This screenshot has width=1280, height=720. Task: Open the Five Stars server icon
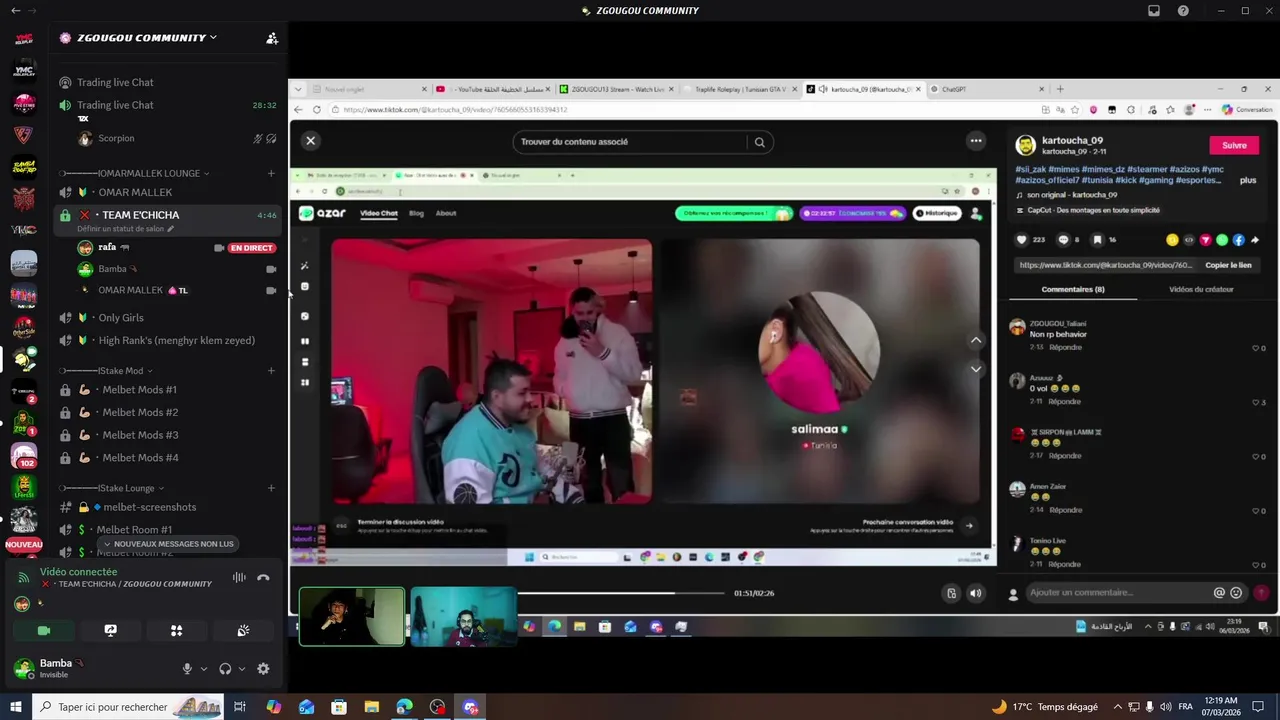24,103
